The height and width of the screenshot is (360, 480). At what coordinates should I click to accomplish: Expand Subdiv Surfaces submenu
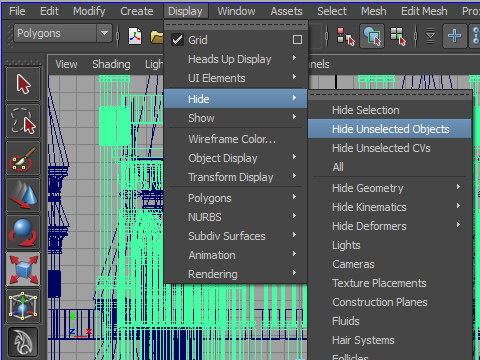236,236
